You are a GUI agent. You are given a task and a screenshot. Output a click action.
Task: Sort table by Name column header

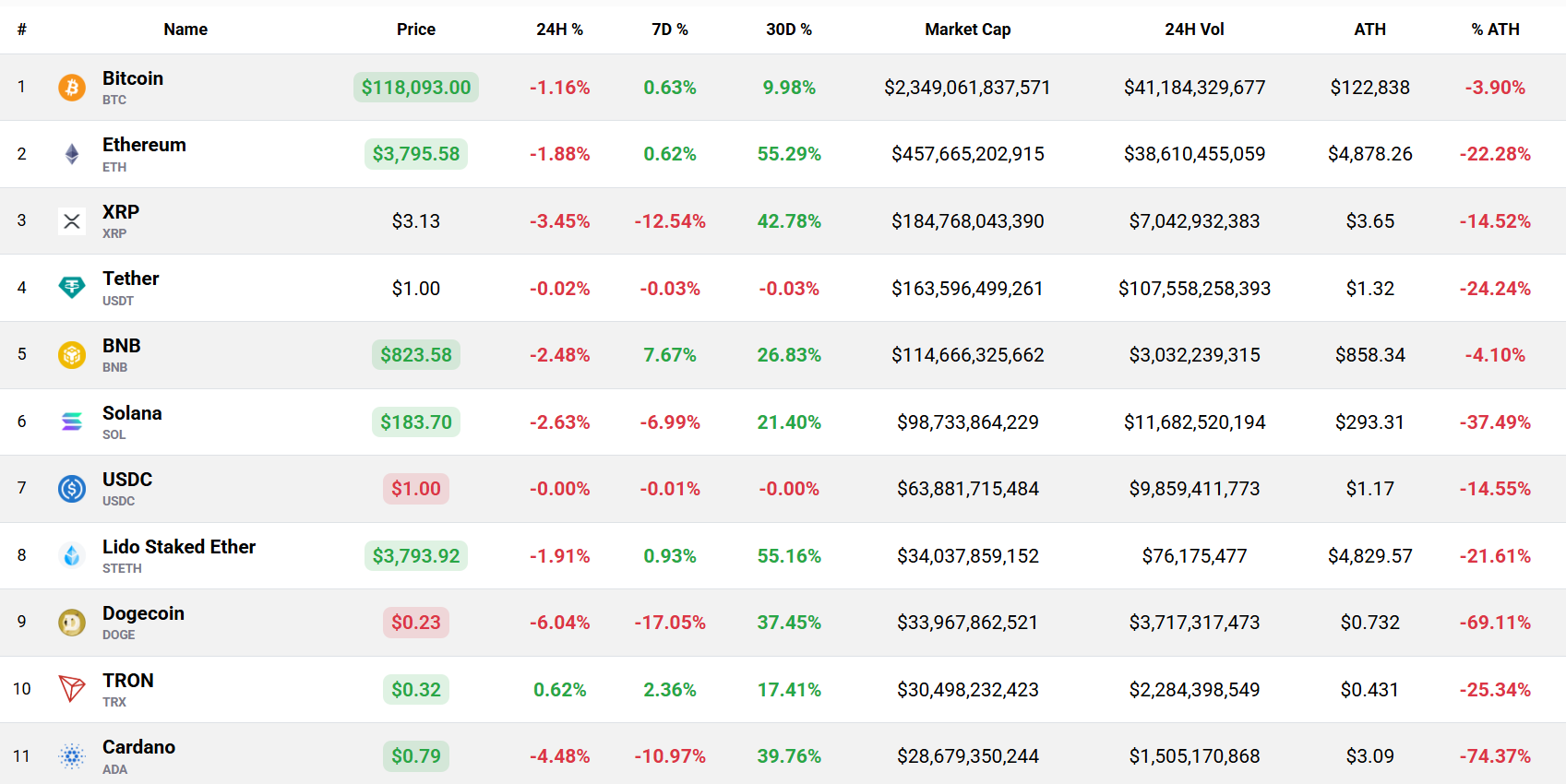(x=185, y=30)
